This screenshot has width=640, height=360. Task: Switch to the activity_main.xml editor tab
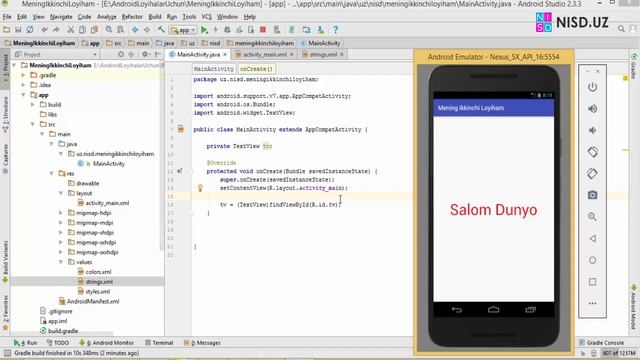pyautogui.click(x=264, y=54)
